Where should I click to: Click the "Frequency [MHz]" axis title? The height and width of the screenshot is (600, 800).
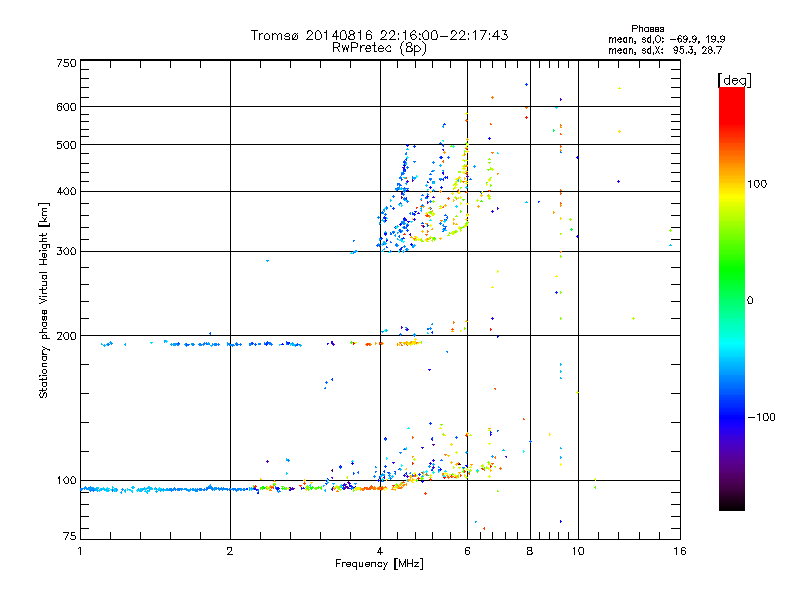tap(379, 564)
